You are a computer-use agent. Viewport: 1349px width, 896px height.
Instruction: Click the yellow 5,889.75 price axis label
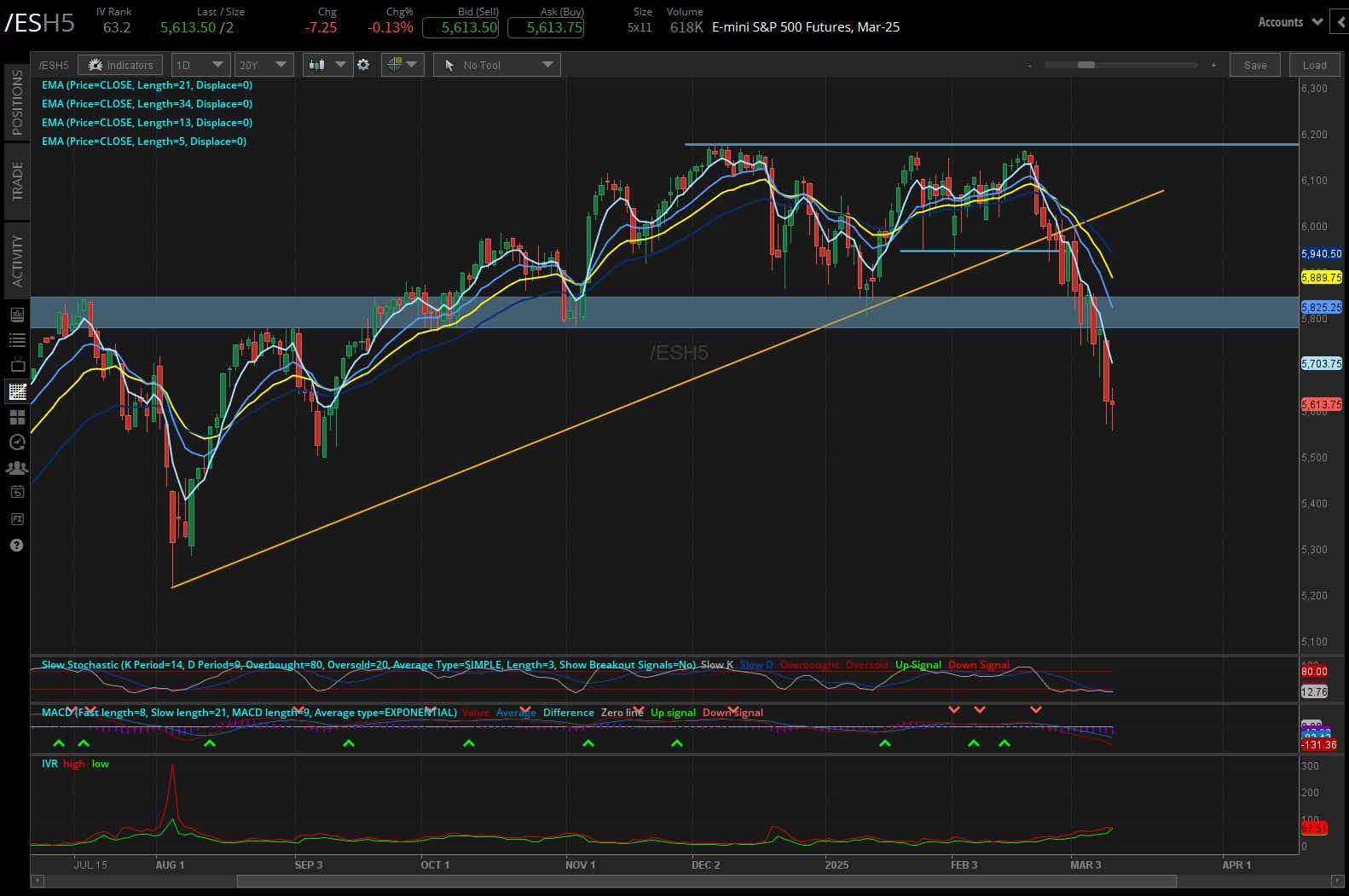click(1321, 278)
